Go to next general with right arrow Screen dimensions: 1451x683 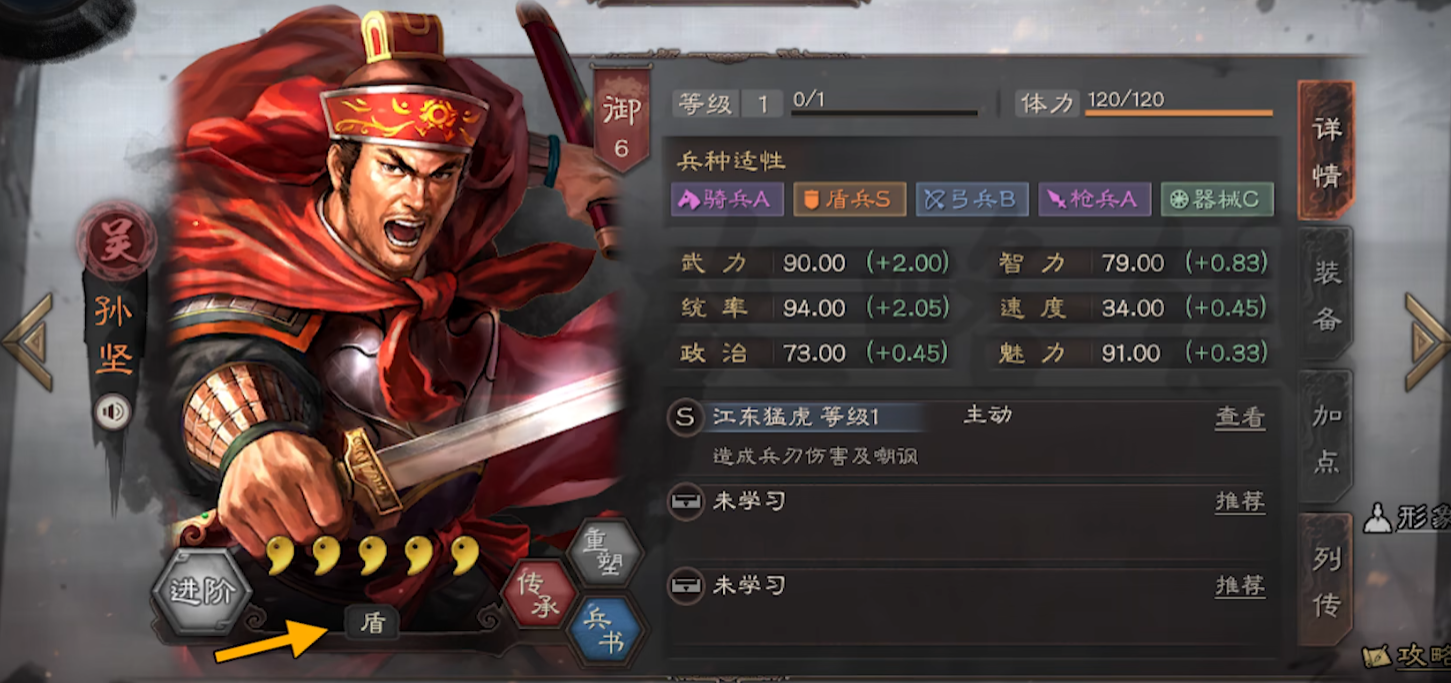(1426, 342)
